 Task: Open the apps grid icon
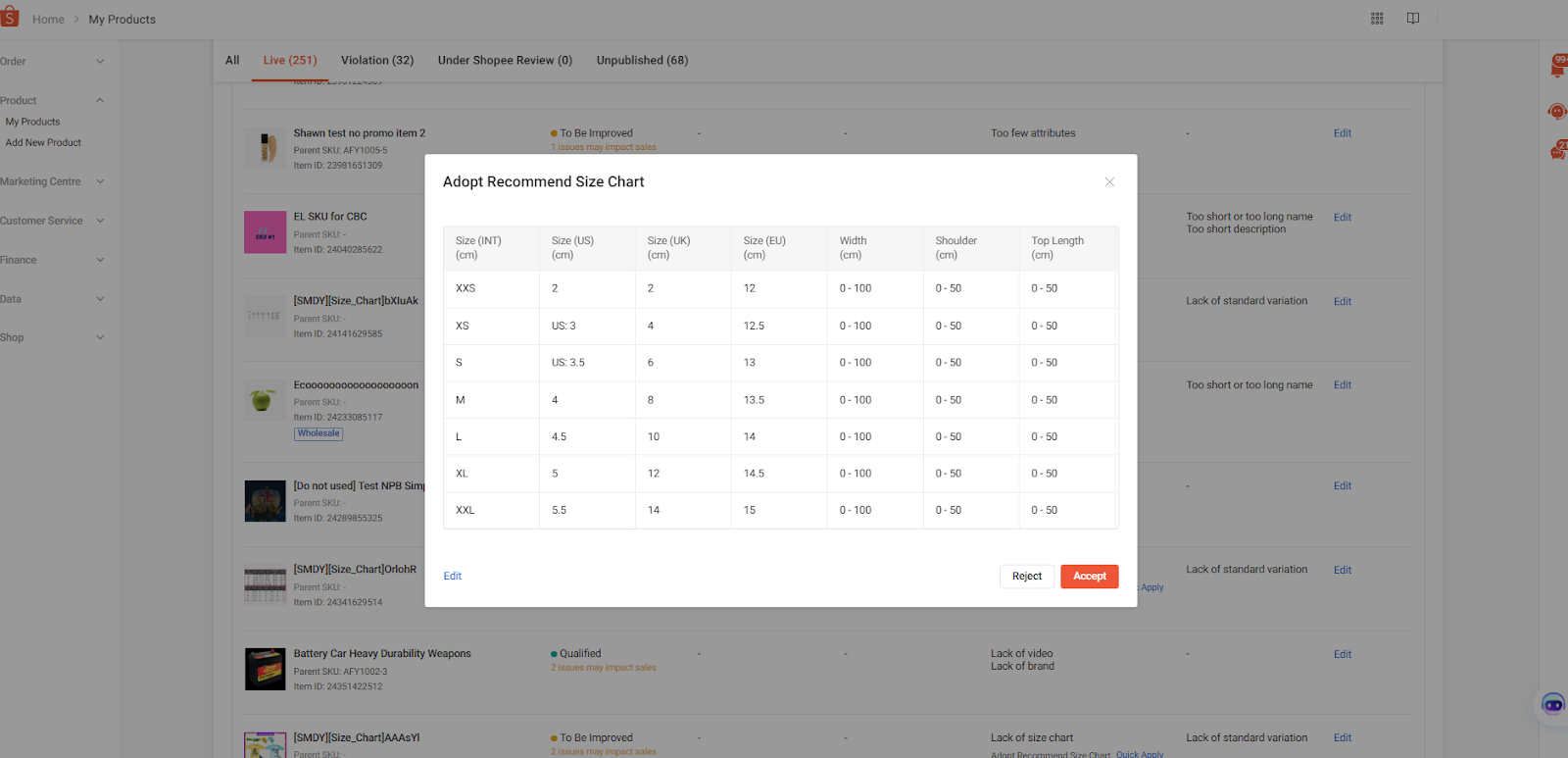pos(1377,19)
